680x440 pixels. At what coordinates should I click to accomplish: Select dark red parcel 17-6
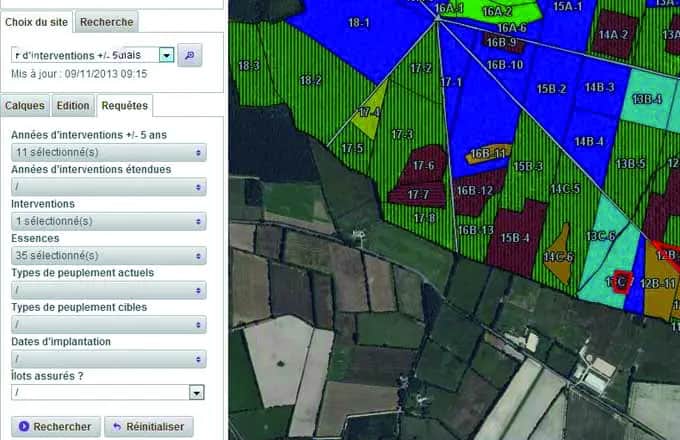coord(423,165)
